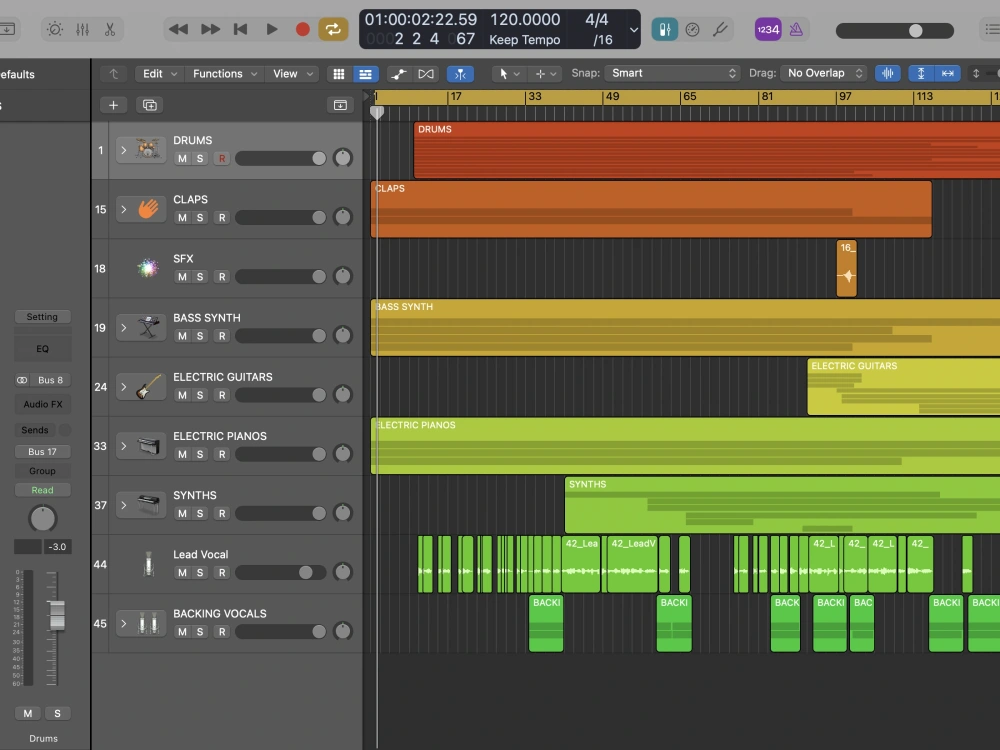Screen dimensions: 1000x750
Task: Click the EQ button in channel strip
Action: pyautogui.click(x=42, y=349)
